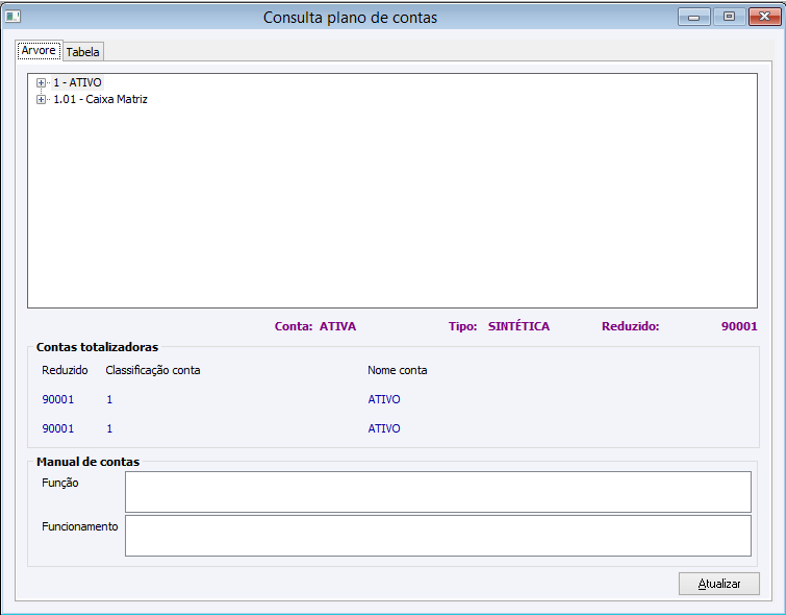Open the Arvore tab
The height and width of the screenshot is (615, 786).
point(39,50)
